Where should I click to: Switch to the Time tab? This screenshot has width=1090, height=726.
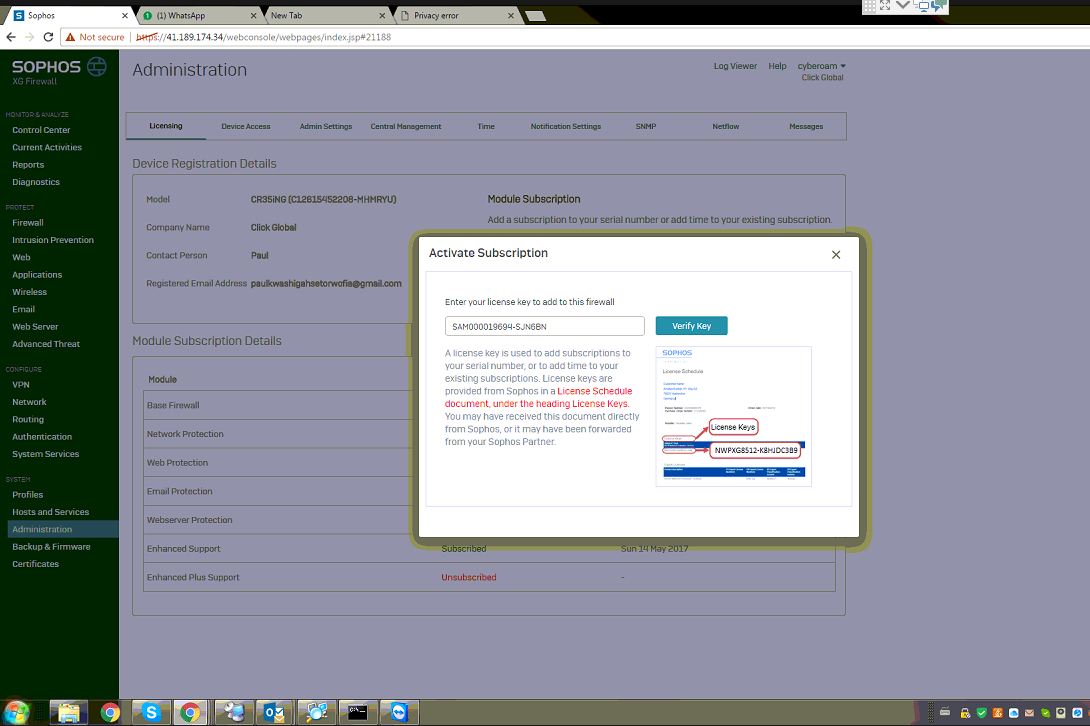(x=486, y=127)
